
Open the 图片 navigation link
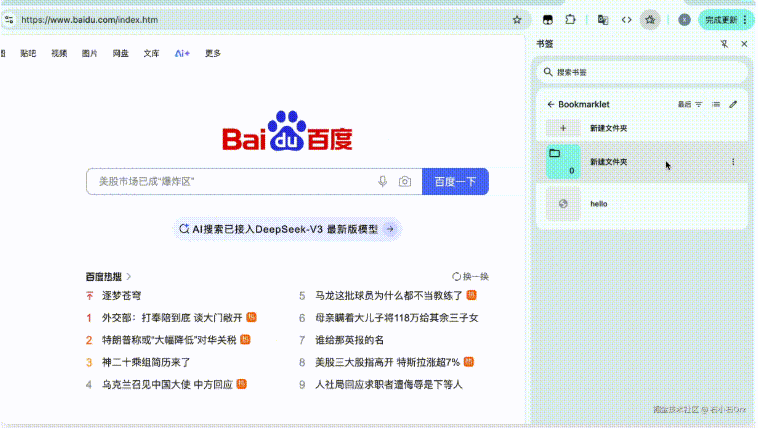pyautogui.click(x=89, y=54)
